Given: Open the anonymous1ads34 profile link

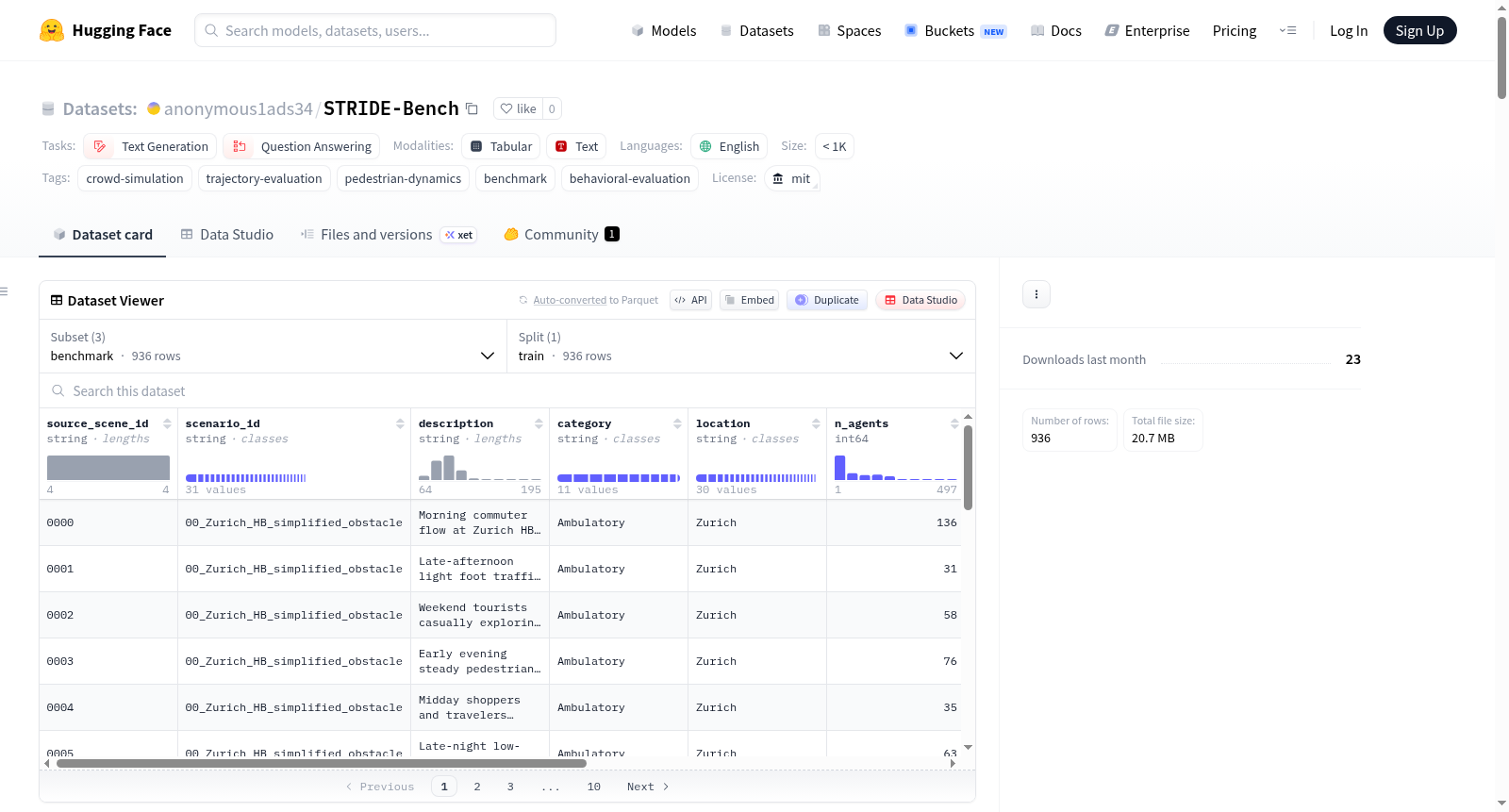Looking at the screenshot, I should point(238,108).
